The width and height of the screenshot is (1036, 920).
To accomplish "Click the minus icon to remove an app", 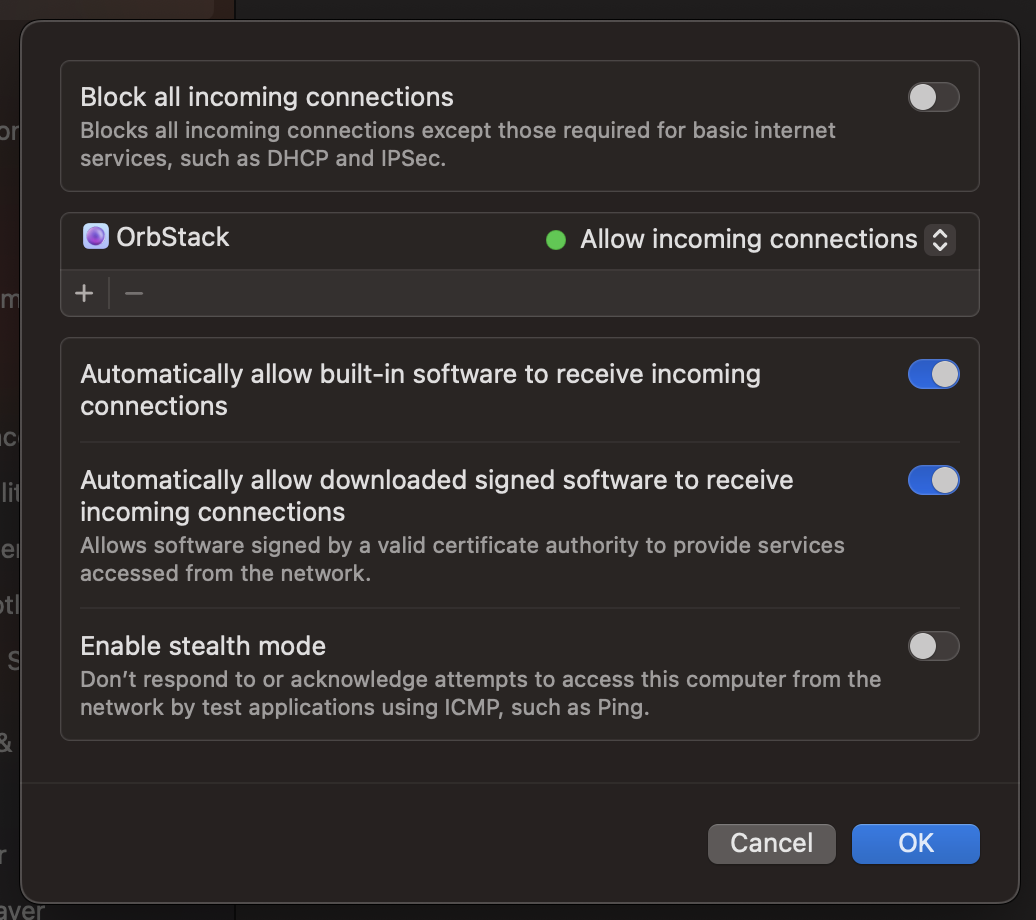I will pyautogui.click(x=134, y=293).
